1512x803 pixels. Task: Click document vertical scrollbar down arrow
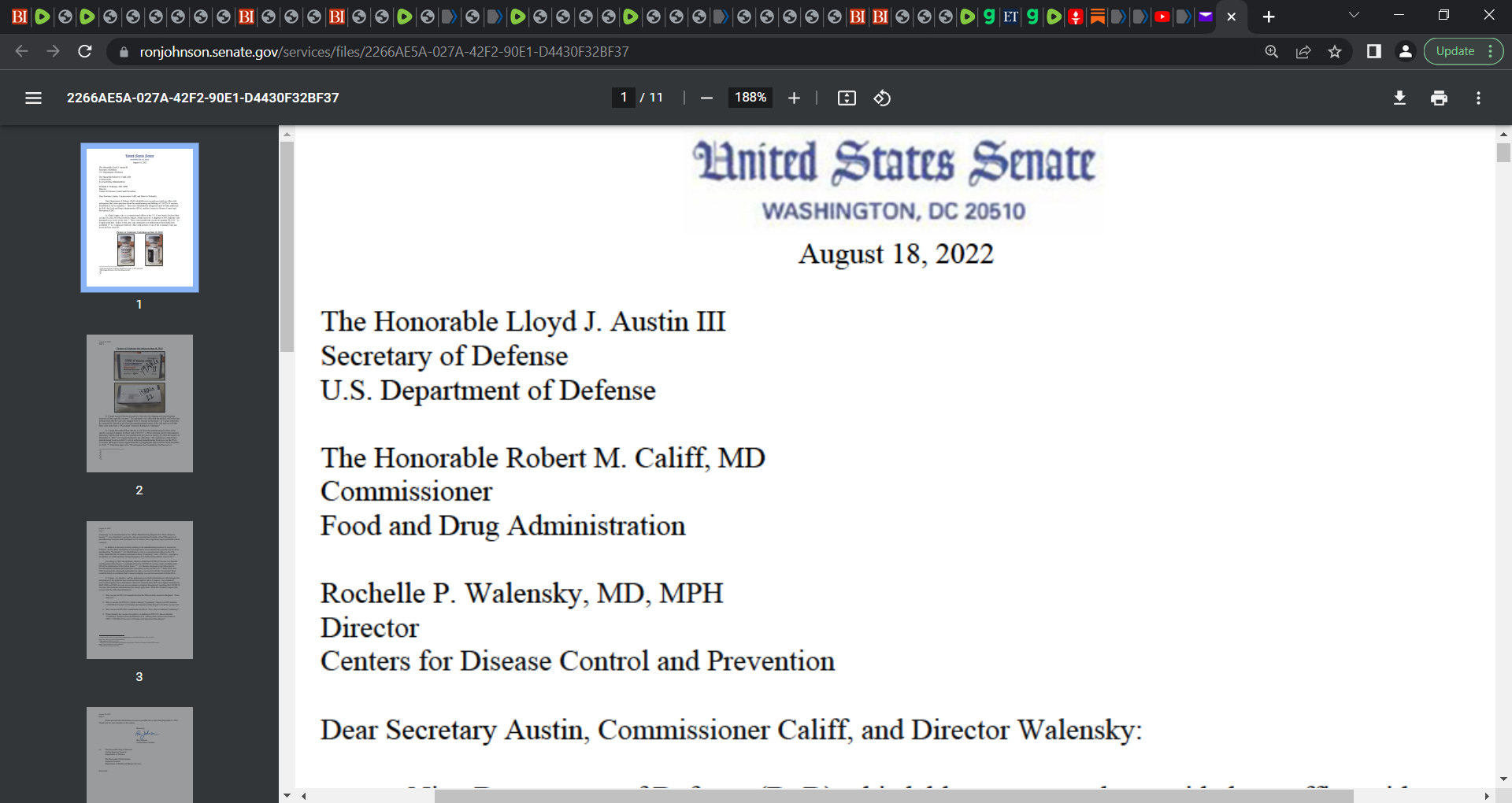point(1503,779)
